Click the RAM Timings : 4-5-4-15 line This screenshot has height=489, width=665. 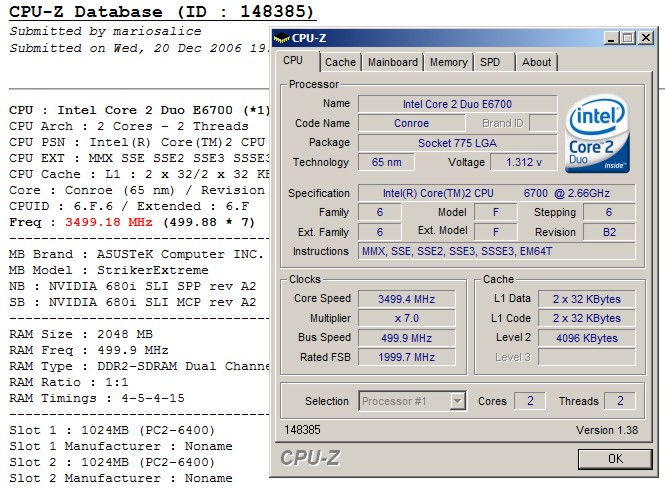pos(97,398)
